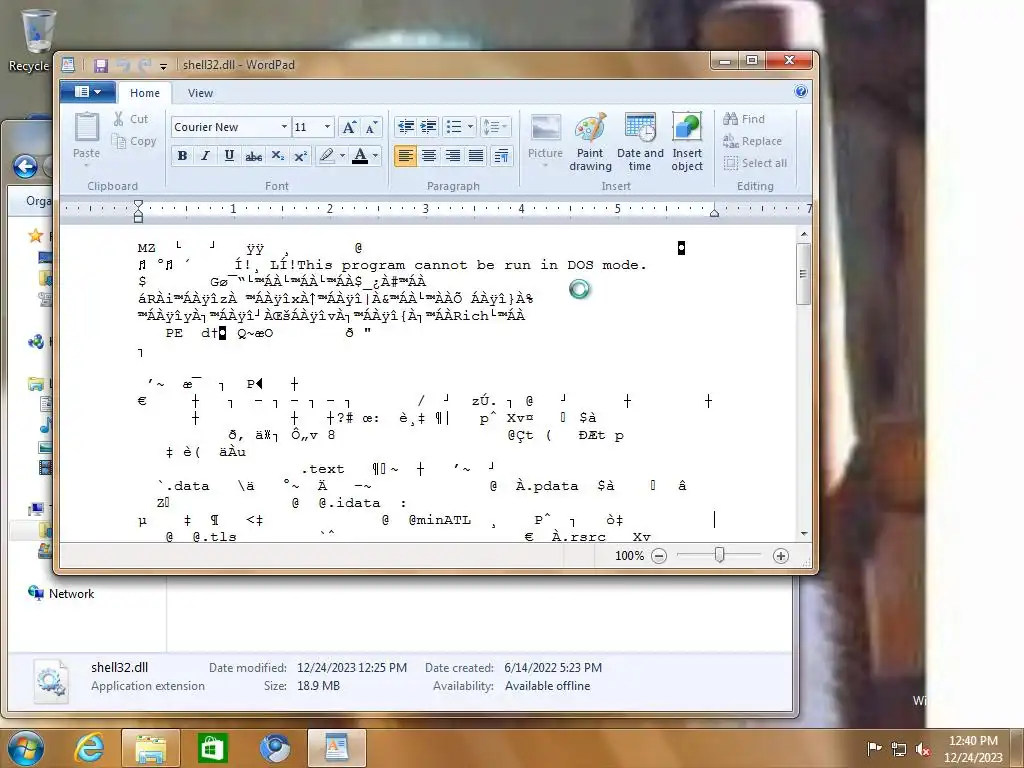Justify paragraph text
Viewport: 1024px width, 768px height.
(x=476, y=155)
